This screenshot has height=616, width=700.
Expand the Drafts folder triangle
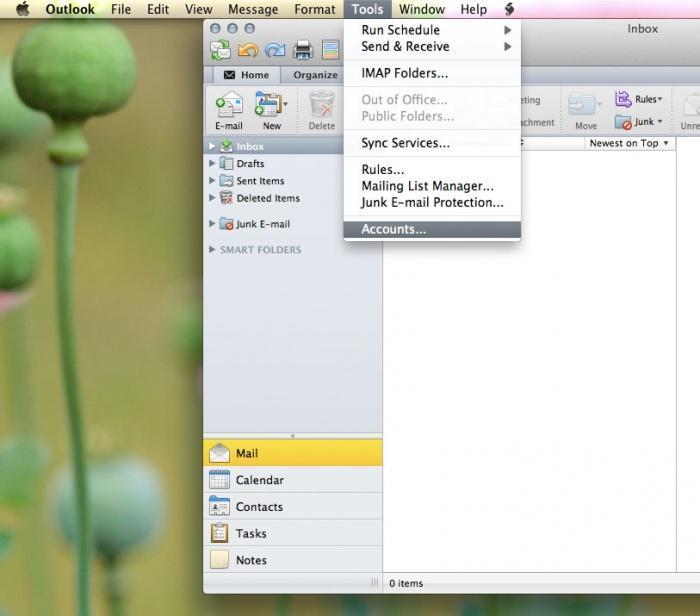coord(212,164)
